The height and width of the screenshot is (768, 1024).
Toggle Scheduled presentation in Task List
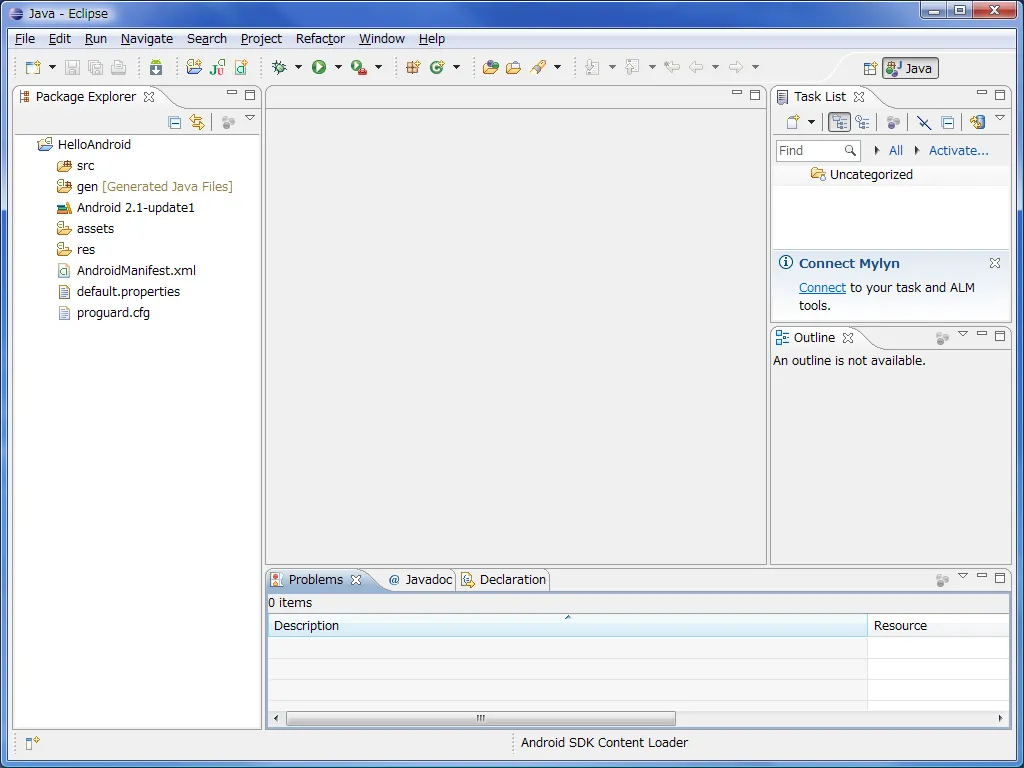click(x=863, y=122)
